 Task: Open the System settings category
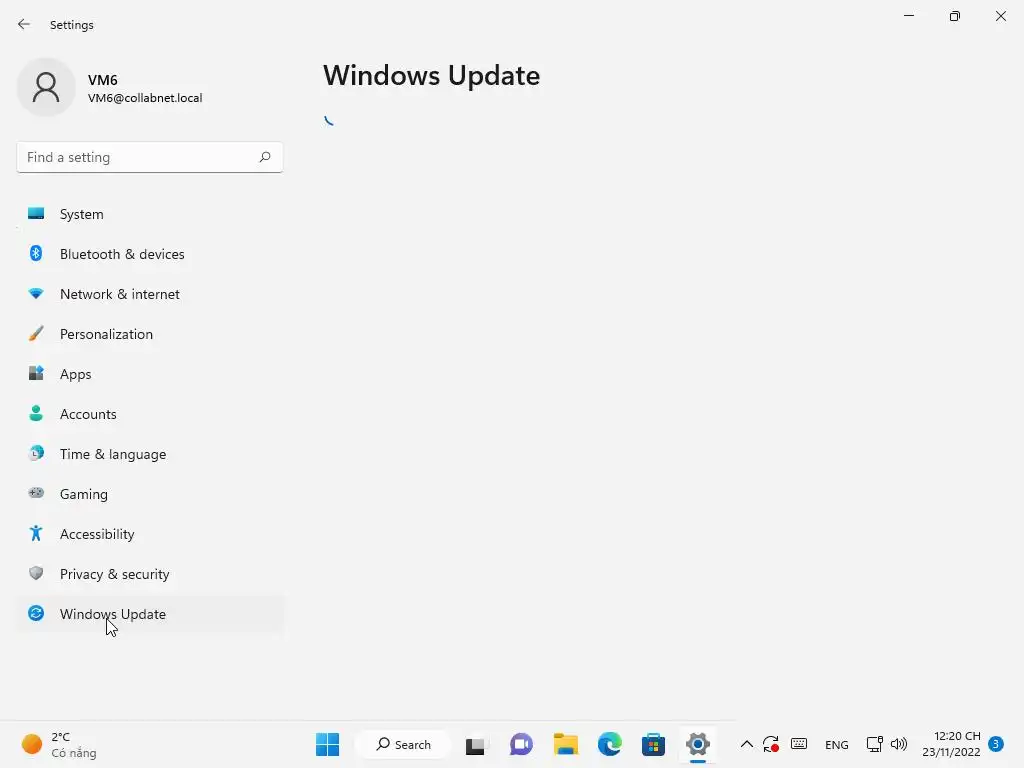150,214
